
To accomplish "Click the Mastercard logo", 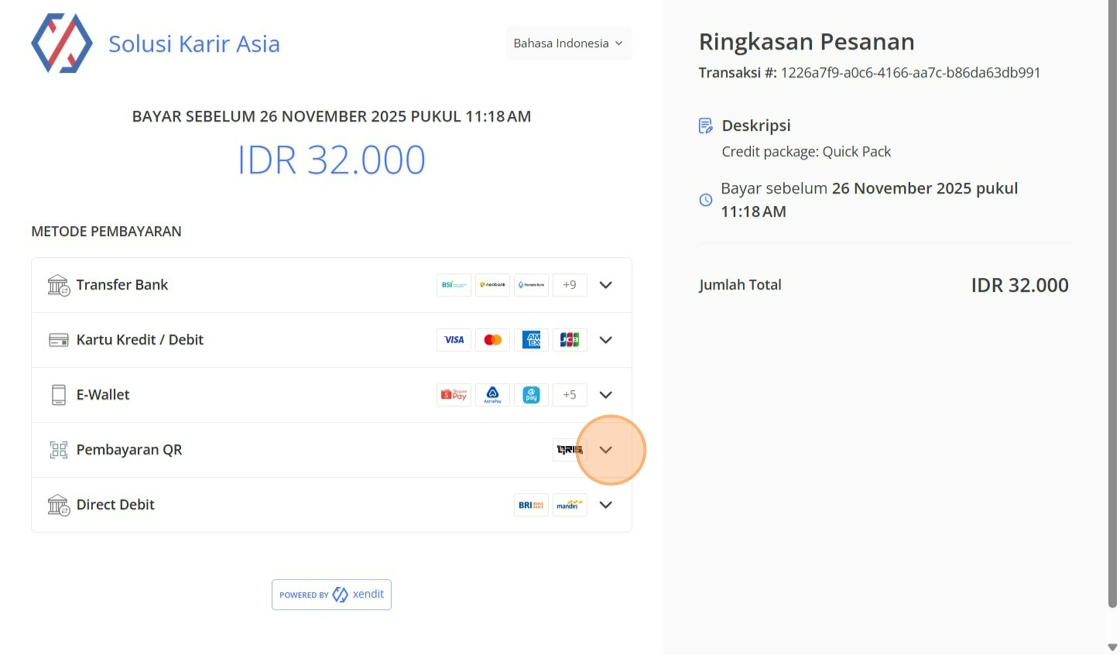I will pyautogui.click(x=492, y=340).
